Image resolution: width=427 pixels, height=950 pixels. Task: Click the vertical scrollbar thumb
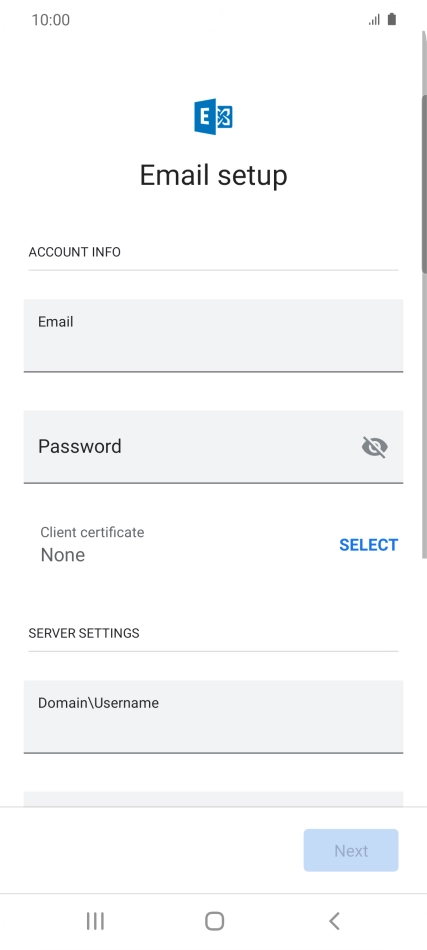click(x=424, y=183)
